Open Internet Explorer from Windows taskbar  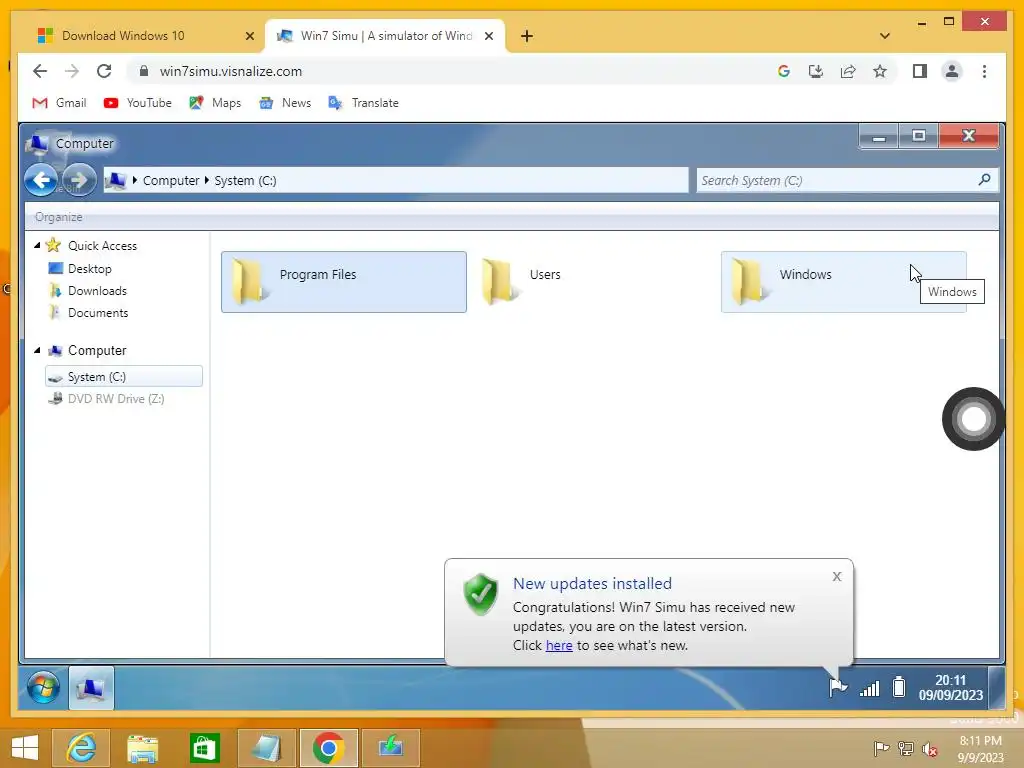coord(81,748)
